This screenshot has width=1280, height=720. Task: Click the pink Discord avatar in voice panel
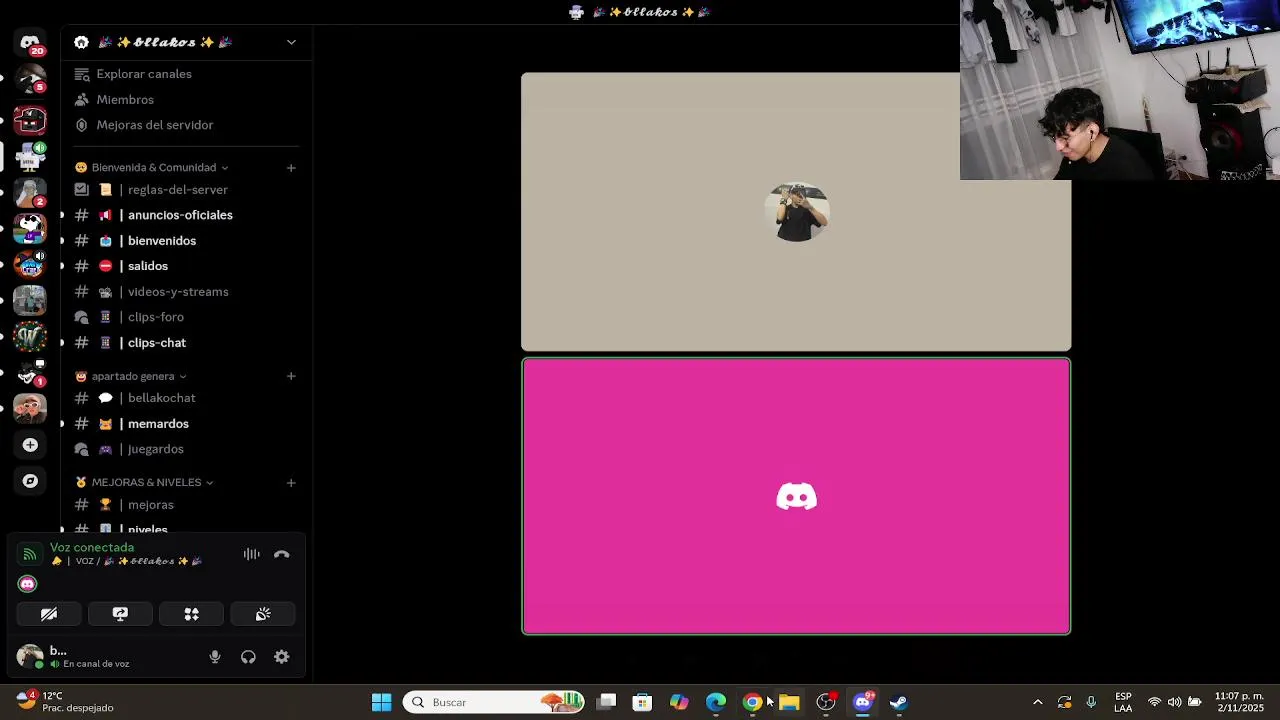[28, 584]
